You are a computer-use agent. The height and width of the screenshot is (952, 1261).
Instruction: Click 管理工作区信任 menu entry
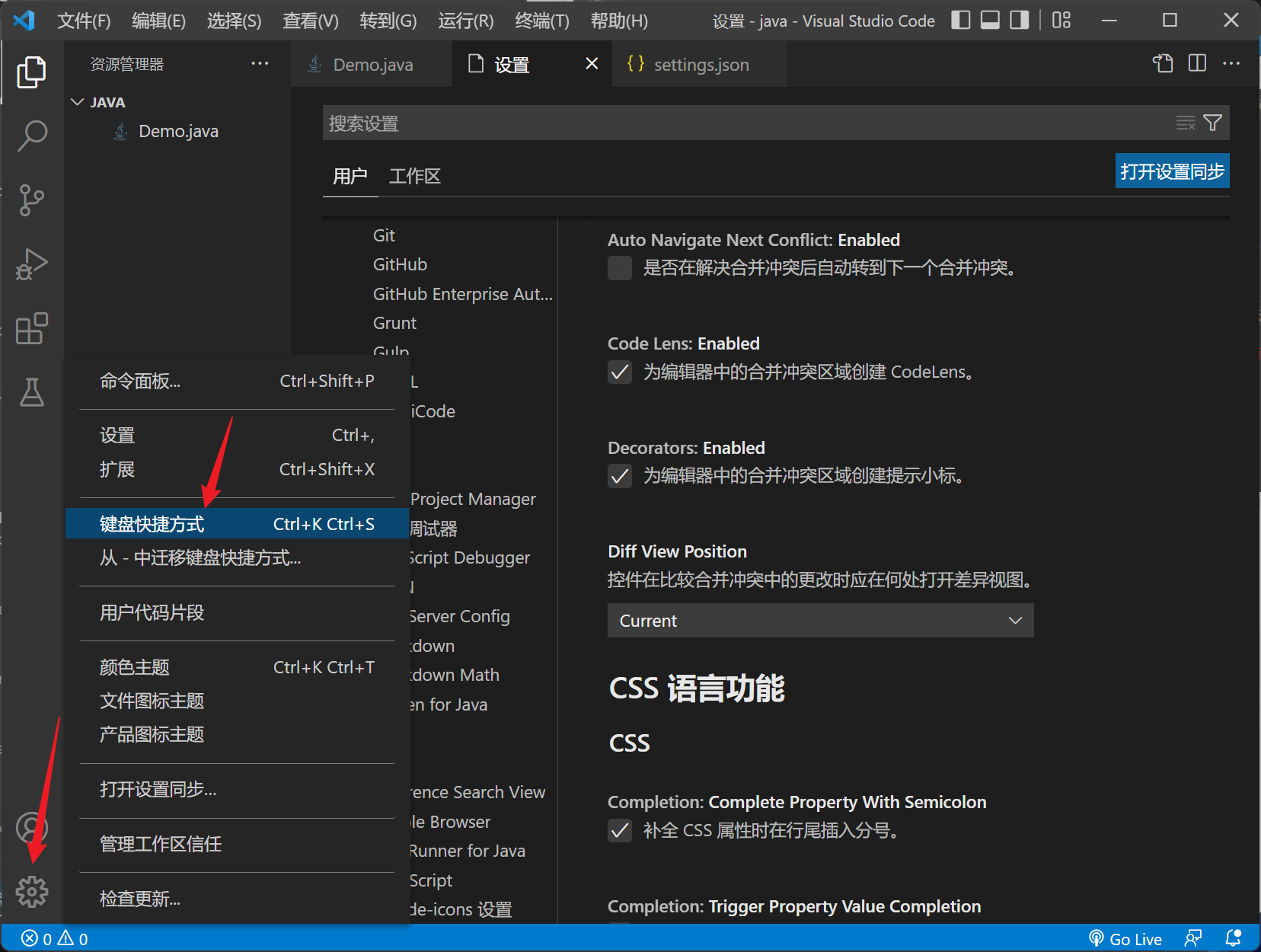pyautogui.click(x=237, y=844)
